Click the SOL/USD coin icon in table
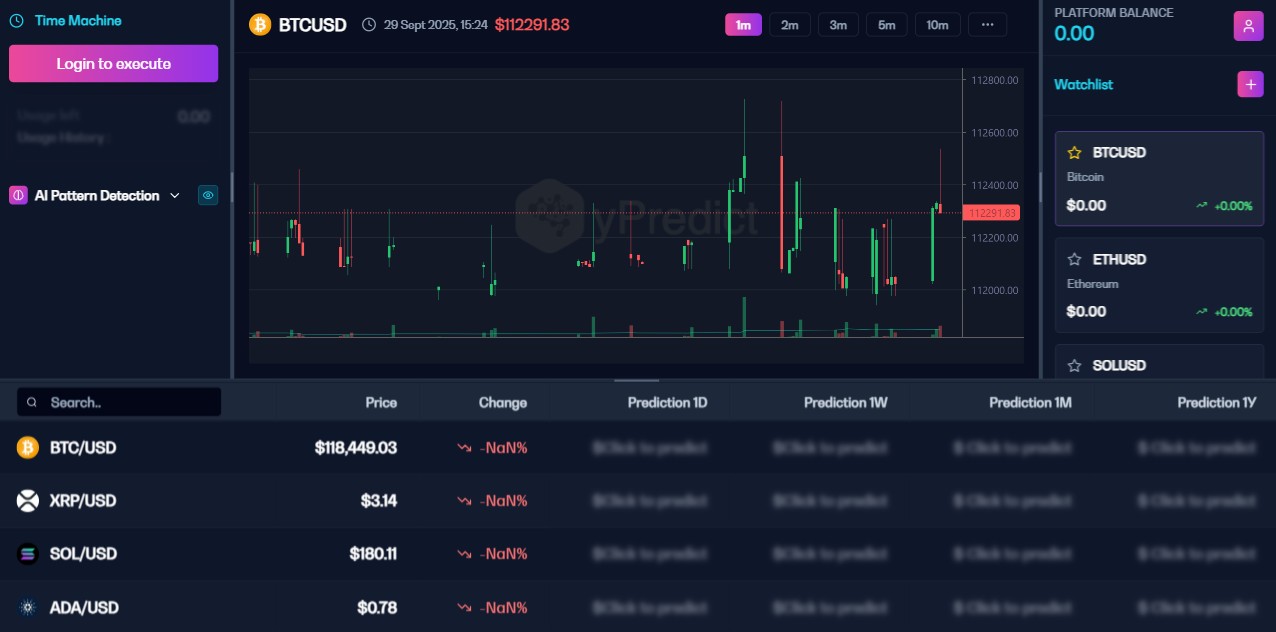This screenshot has width=1276, height=632. [27, 553]
